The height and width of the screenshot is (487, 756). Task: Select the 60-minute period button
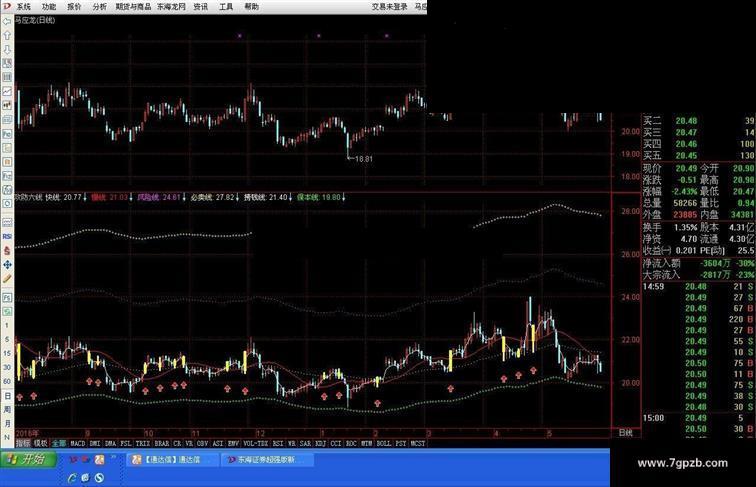click(7, 381)
